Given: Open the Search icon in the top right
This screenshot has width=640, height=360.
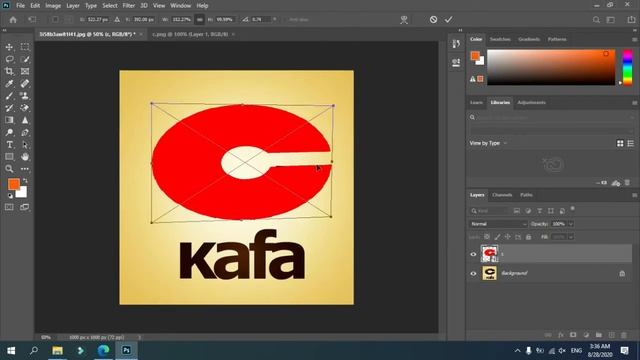Looking at the screenshot, I should [x=596, y=20].
